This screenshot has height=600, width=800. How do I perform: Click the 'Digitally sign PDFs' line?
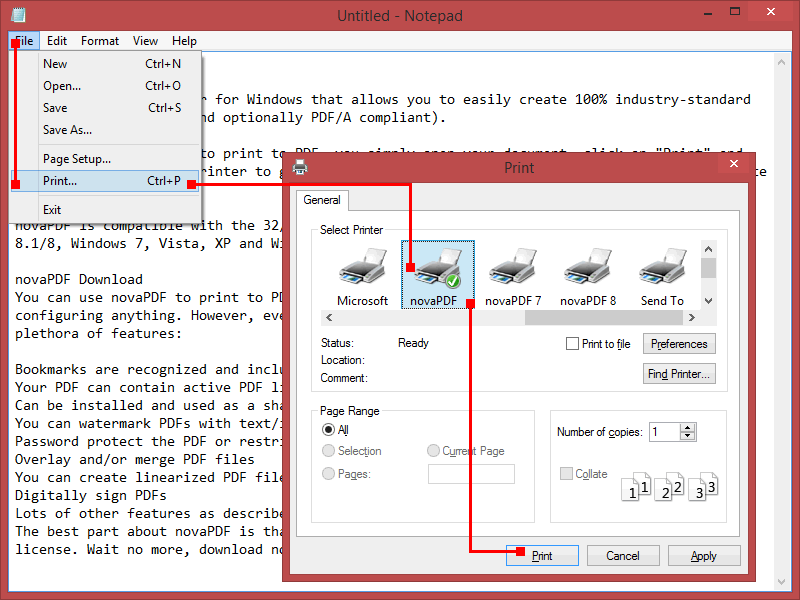(90, 495)
